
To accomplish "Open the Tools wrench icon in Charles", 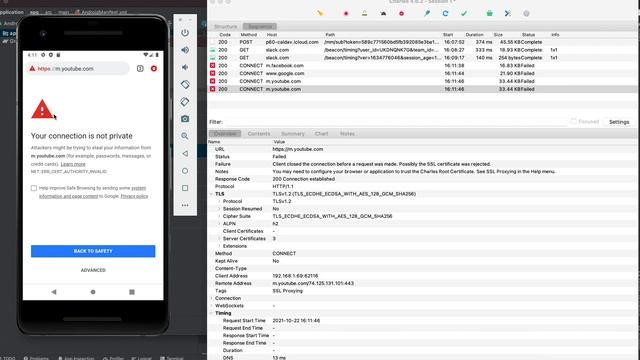I will coord(508,13).
